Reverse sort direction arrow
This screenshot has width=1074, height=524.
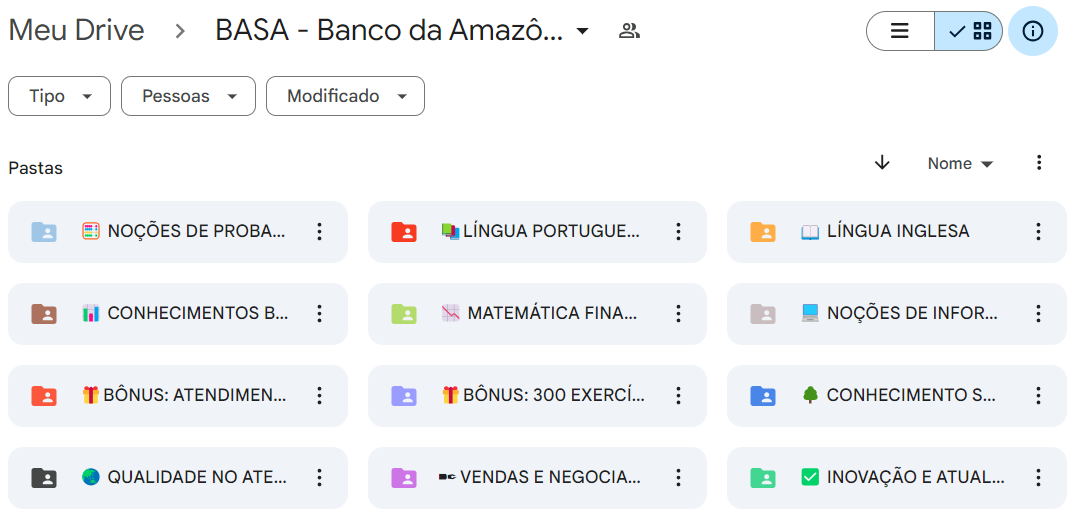click(x=882, y=163)
